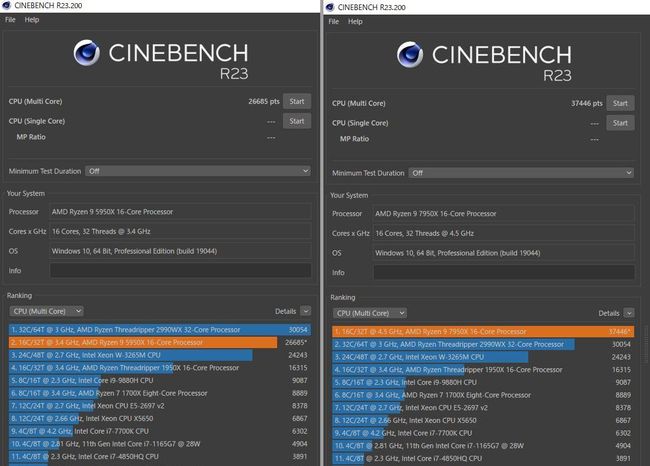Image resolution: width=650 pixels, height=466 pixels.
Task: Select Core i9-9880H ranking row, left window
Action: point(160,380)
